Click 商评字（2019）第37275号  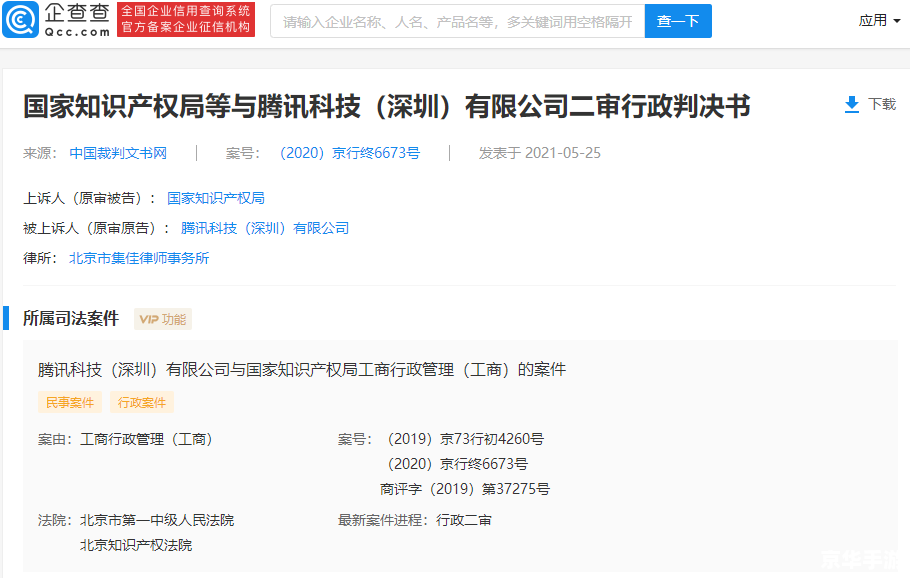click(465, 489)
